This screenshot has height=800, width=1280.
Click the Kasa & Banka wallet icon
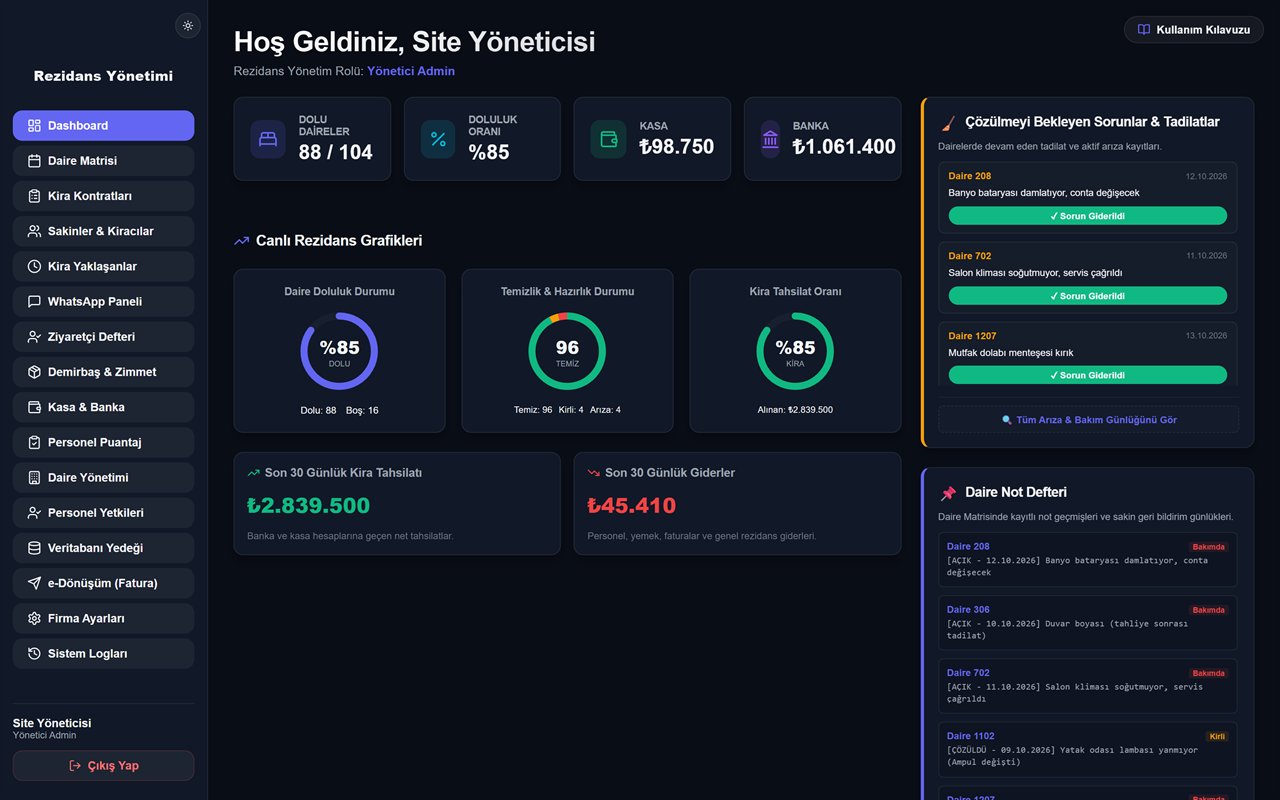(x=34, y=407)
